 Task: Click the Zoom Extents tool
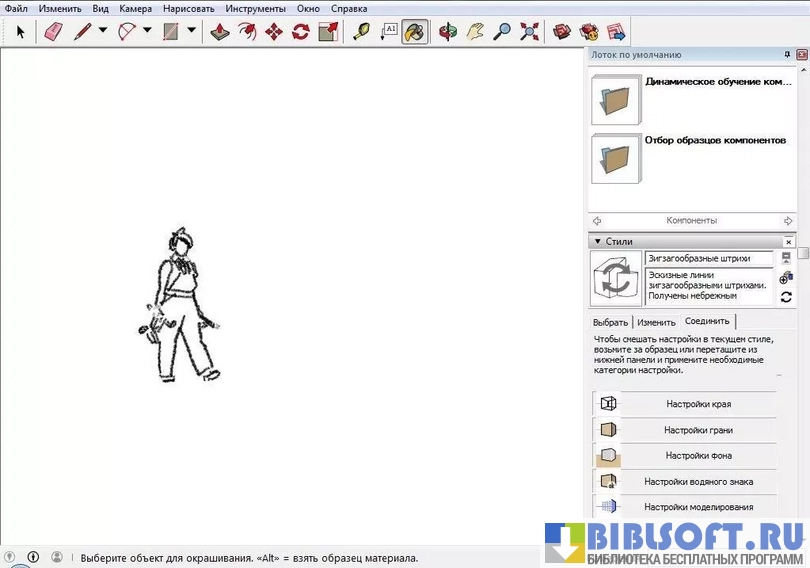(x=528, y=31)
